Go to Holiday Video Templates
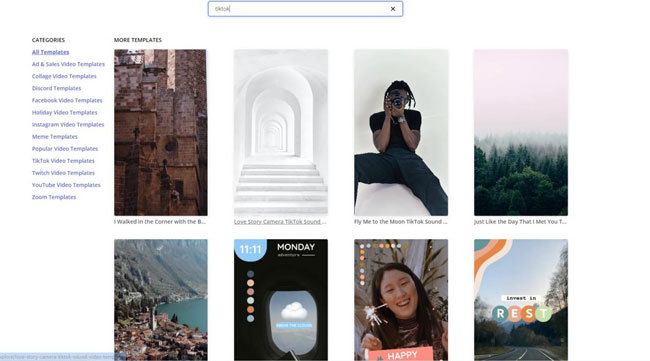Viewport: 650px width, 361px height. [64, 112]
